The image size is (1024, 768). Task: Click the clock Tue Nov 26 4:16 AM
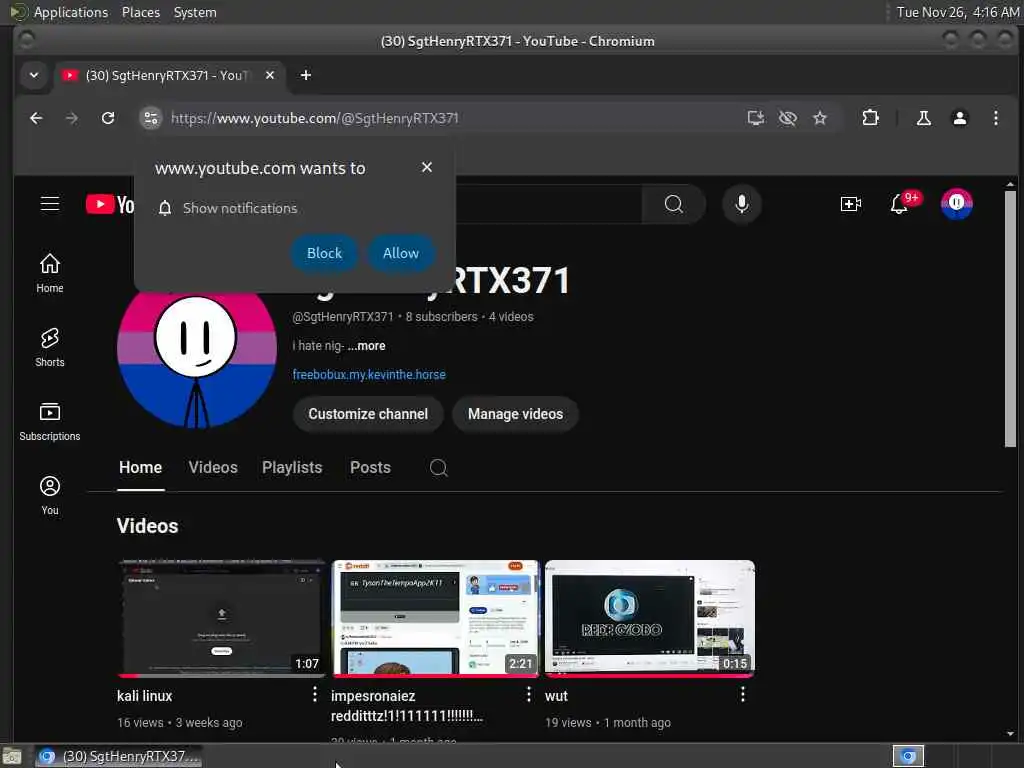point(957,12)
